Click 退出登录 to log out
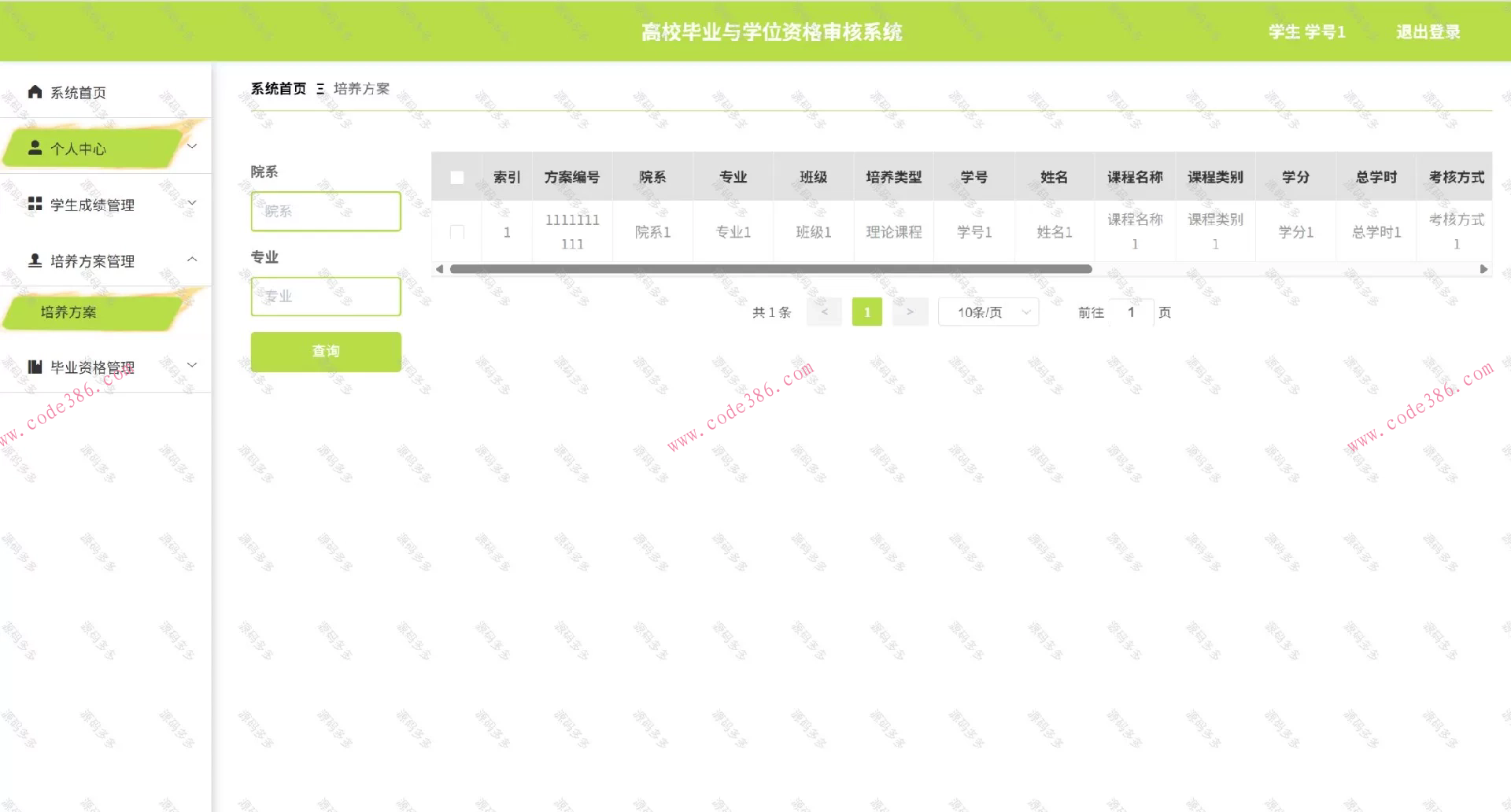This screenshot has width=1511, height=812. click(x=1427, y=32)
